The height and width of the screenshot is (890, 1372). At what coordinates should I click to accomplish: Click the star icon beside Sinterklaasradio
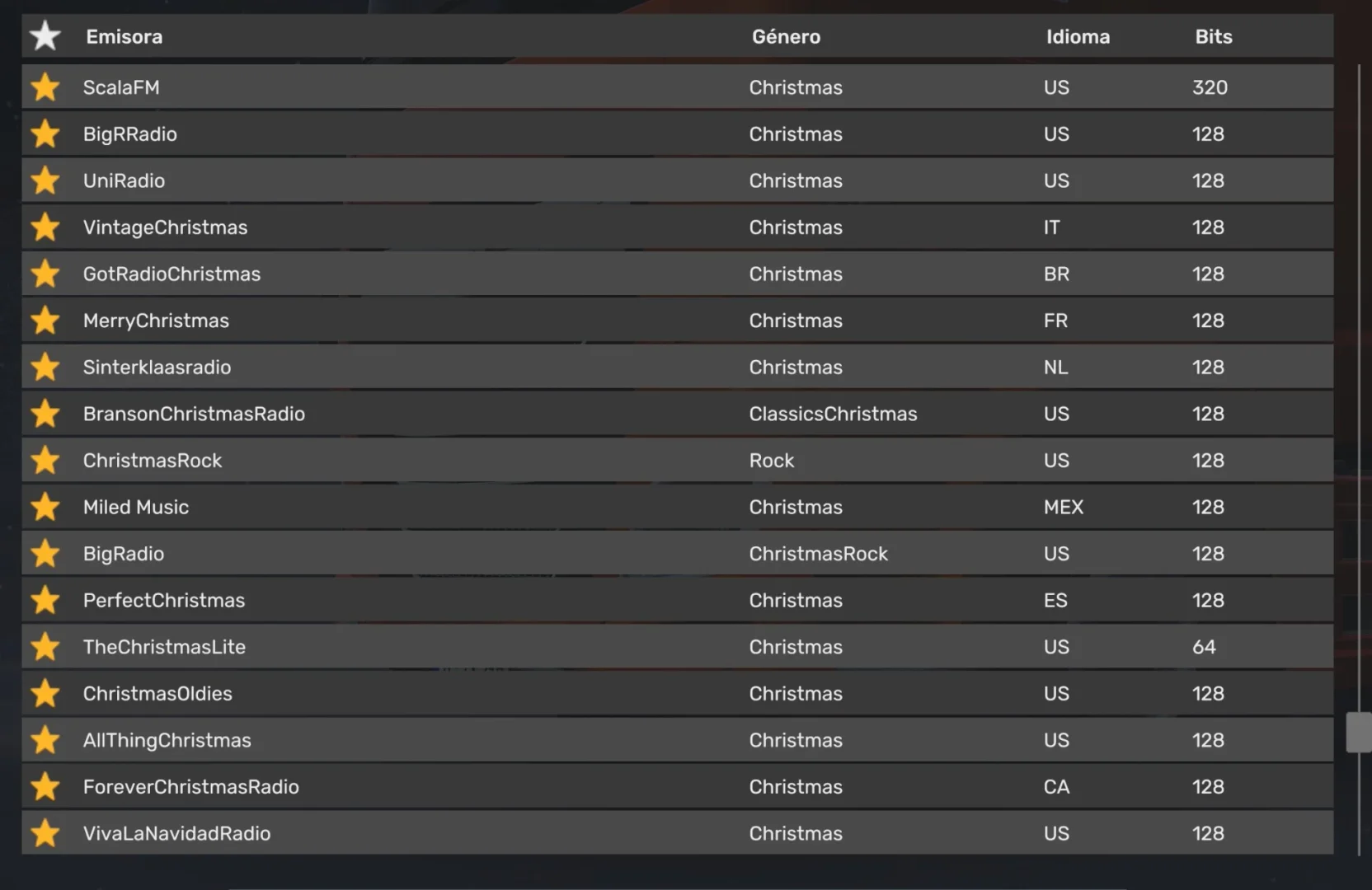tap(45, 368)
